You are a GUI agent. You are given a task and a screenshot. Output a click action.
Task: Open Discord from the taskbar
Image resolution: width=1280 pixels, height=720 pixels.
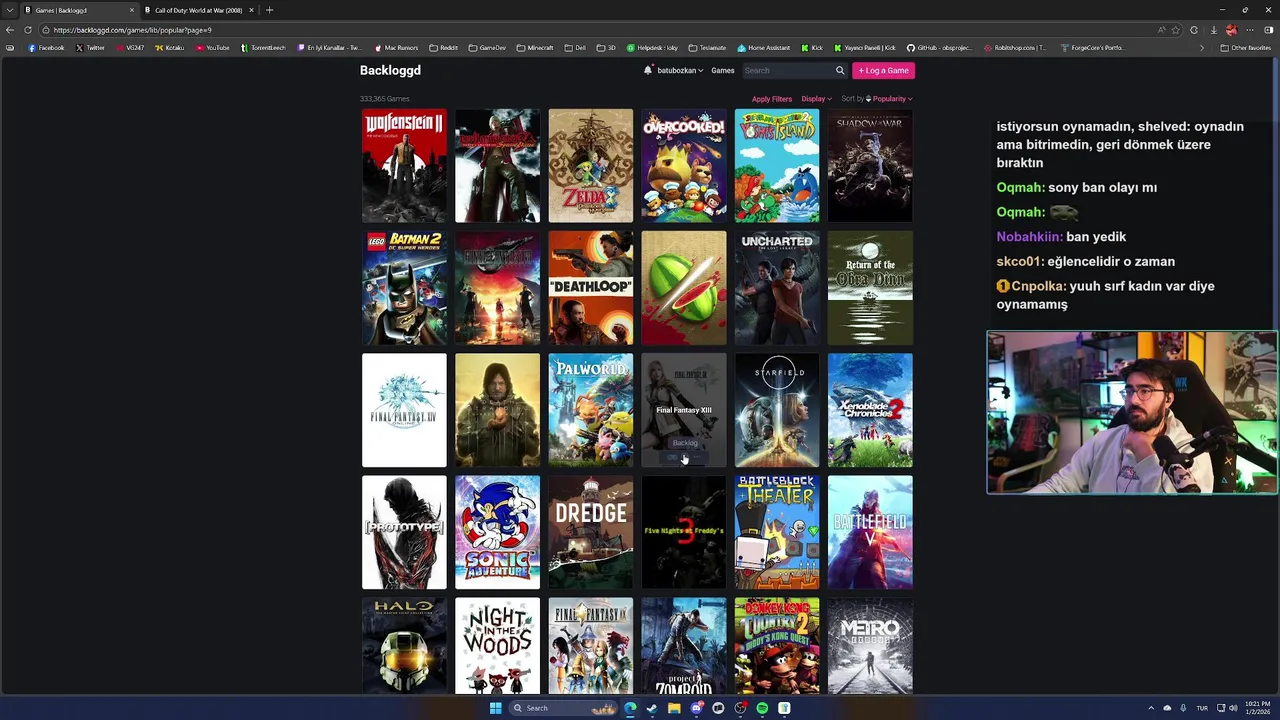click(x=696, y=708)
